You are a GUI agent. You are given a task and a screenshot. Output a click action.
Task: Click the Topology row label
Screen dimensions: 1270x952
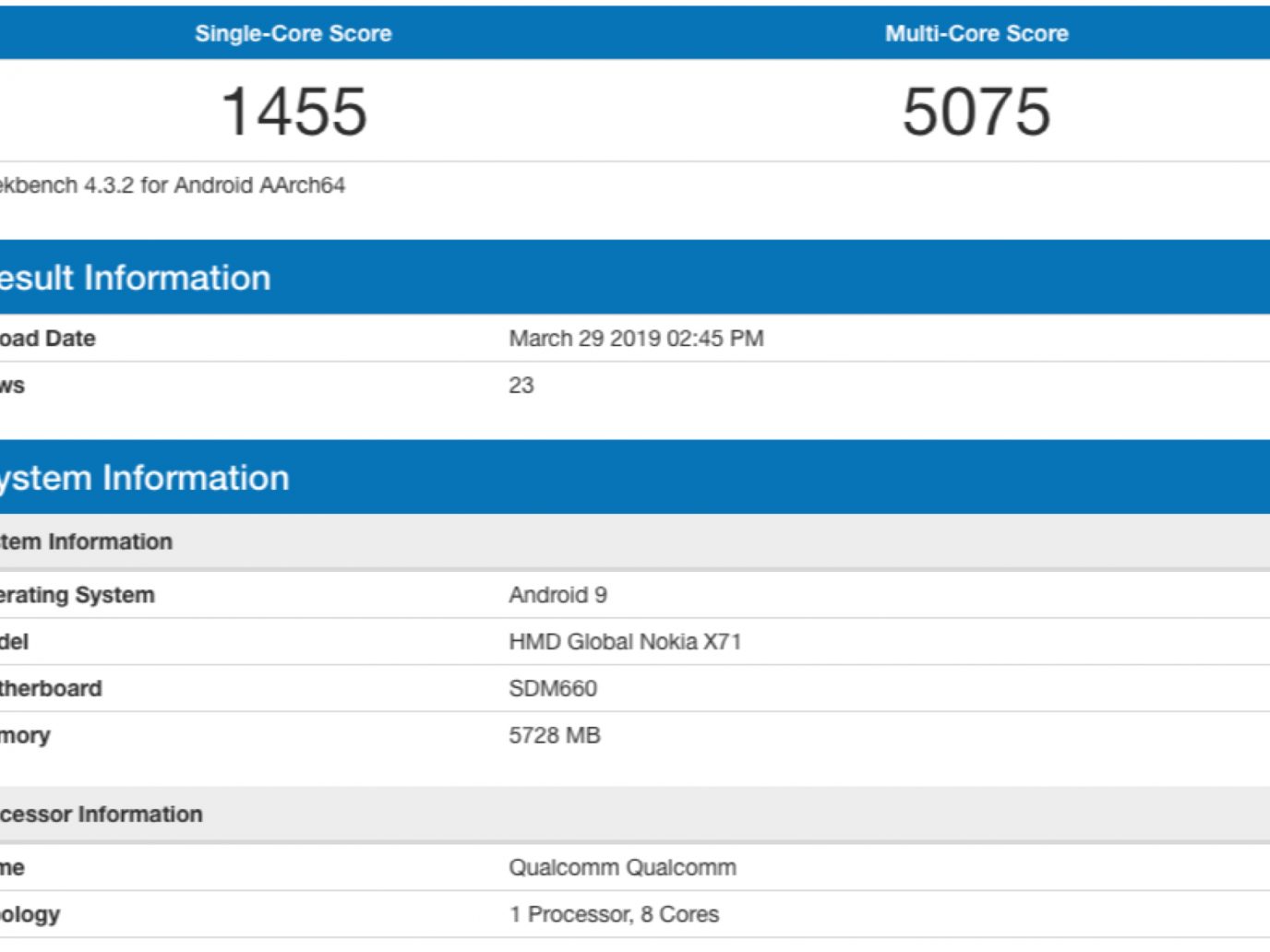30,915
